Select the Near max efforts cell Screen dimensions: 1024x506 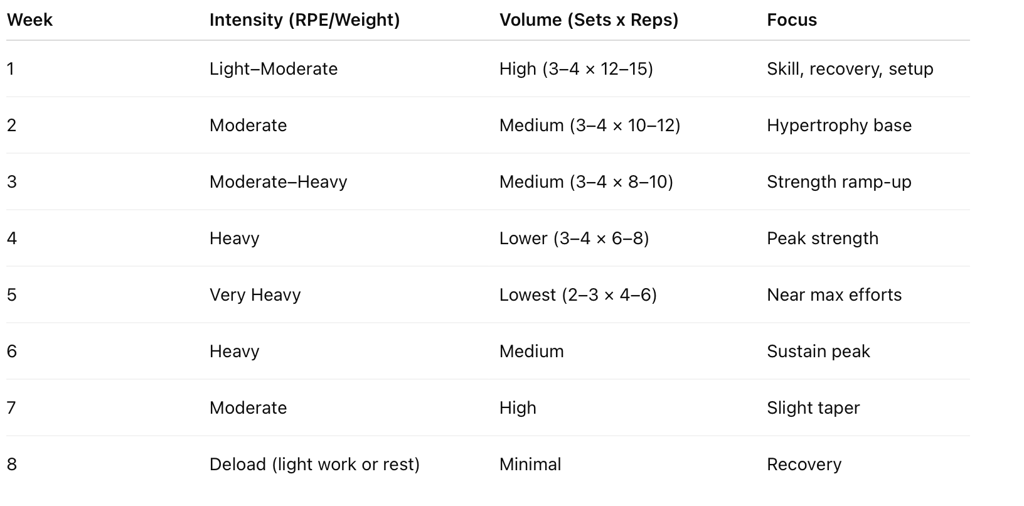pyautogui.click(x=834, y=295)
